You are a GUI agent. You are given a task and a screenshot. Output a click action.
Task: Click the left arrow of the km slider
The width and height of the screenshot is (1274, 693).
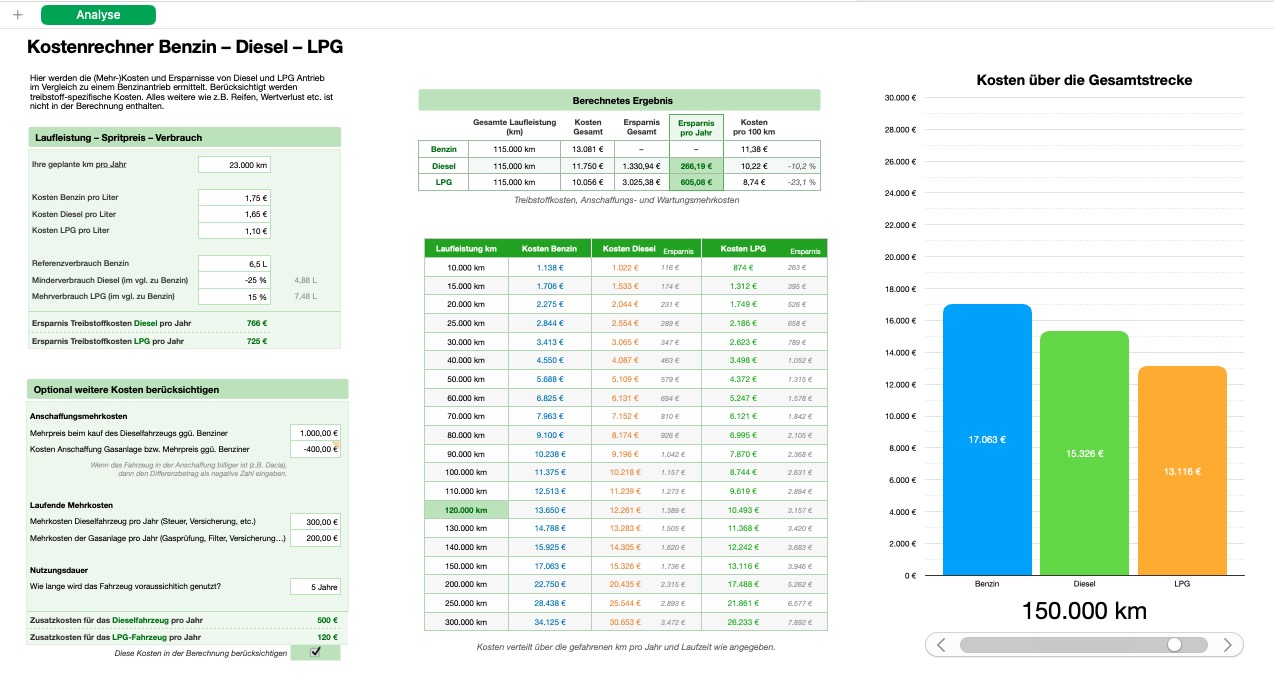941,645
